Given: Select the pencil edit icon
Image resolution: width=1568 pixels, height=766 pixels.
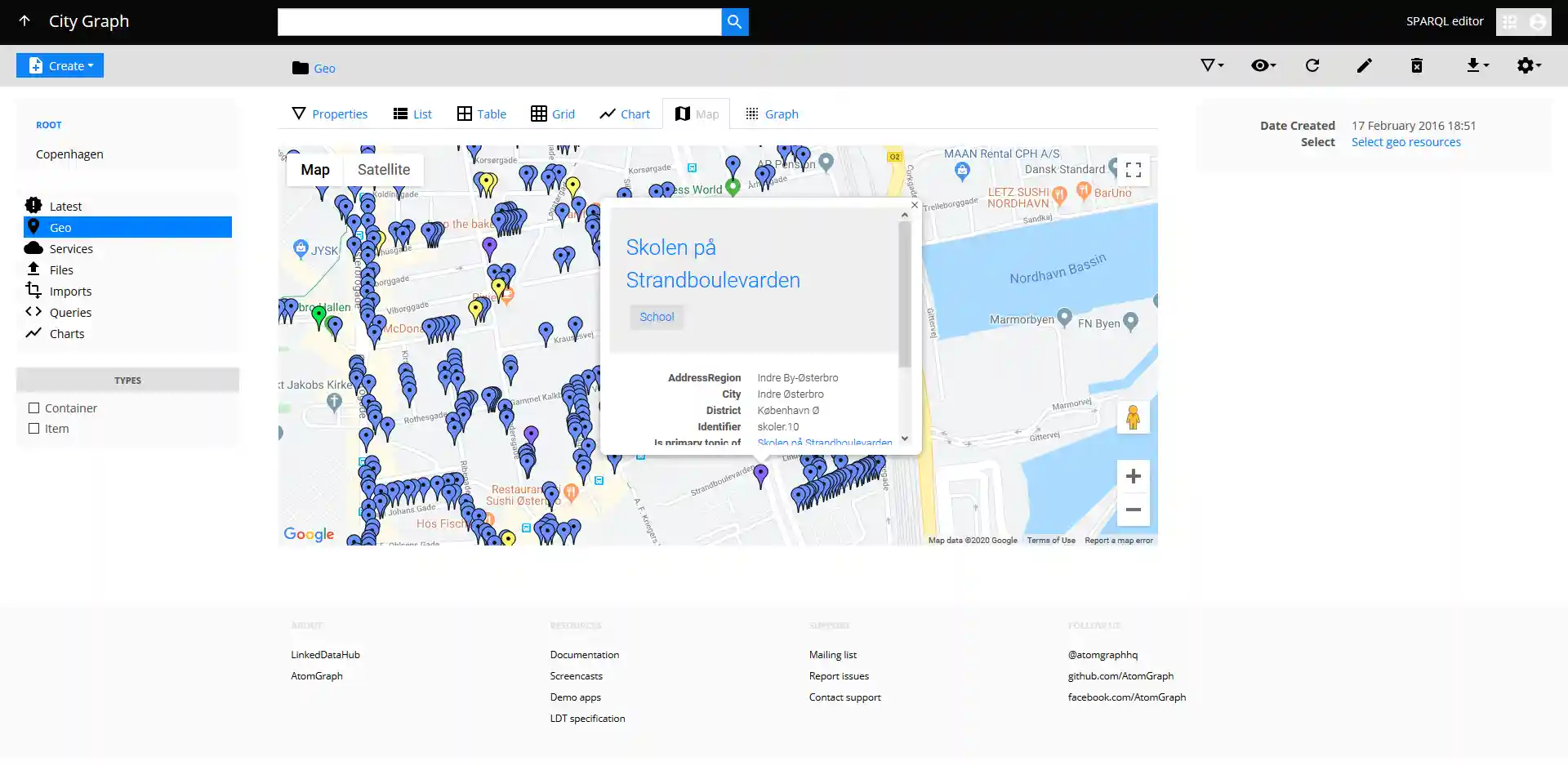Looking at the screenshot, I should coord(1364,65).
